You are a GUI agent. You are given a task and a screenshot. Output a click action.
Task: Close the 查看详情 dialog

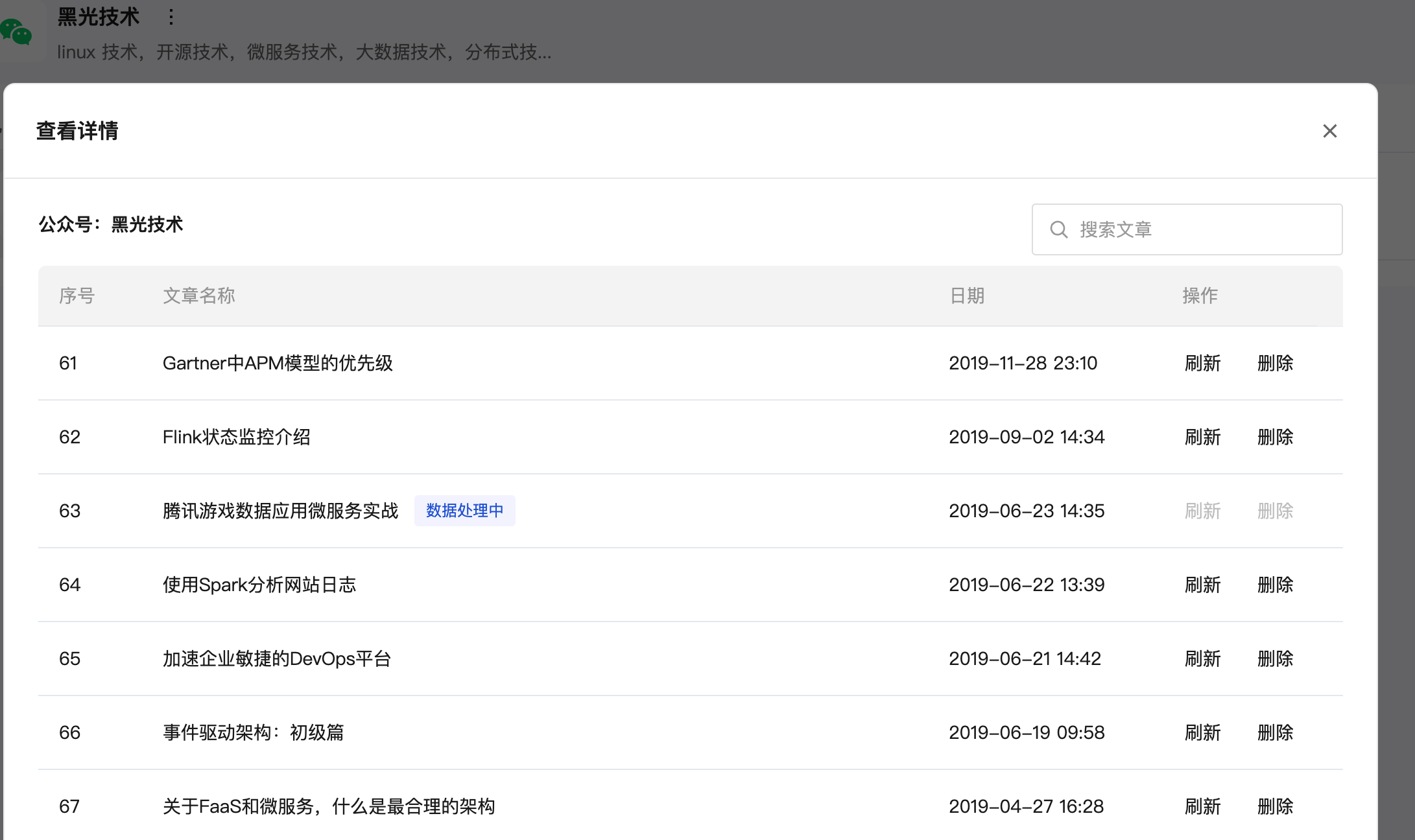coord(1329,131)
